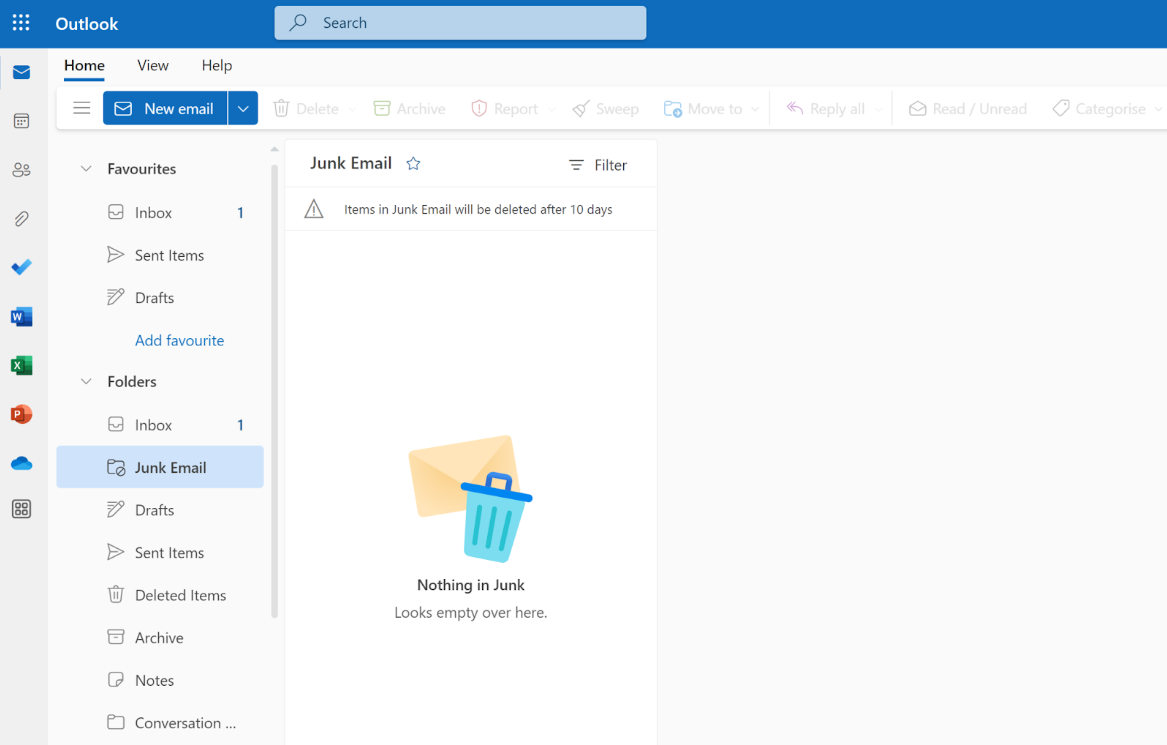Switch to the View tab
This screenshot has width=1167, height=745.
(152, 65)
